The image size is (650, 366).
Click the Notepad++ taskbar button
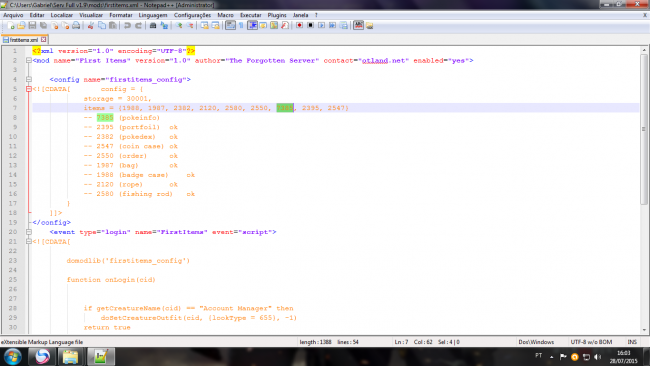[101, 356]
